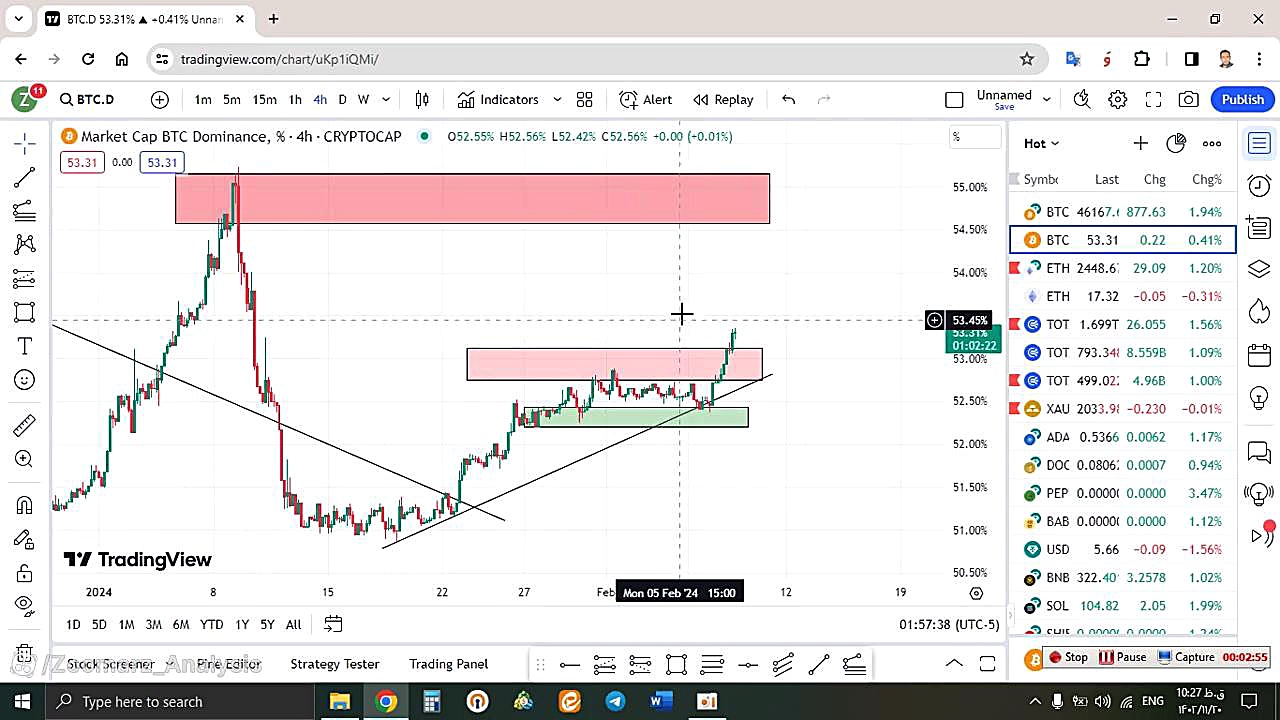Expand the indicator favorites dropdown arrow
Image resolution: width=1280 pixels, height=720 pixels.
click(557, 99)
